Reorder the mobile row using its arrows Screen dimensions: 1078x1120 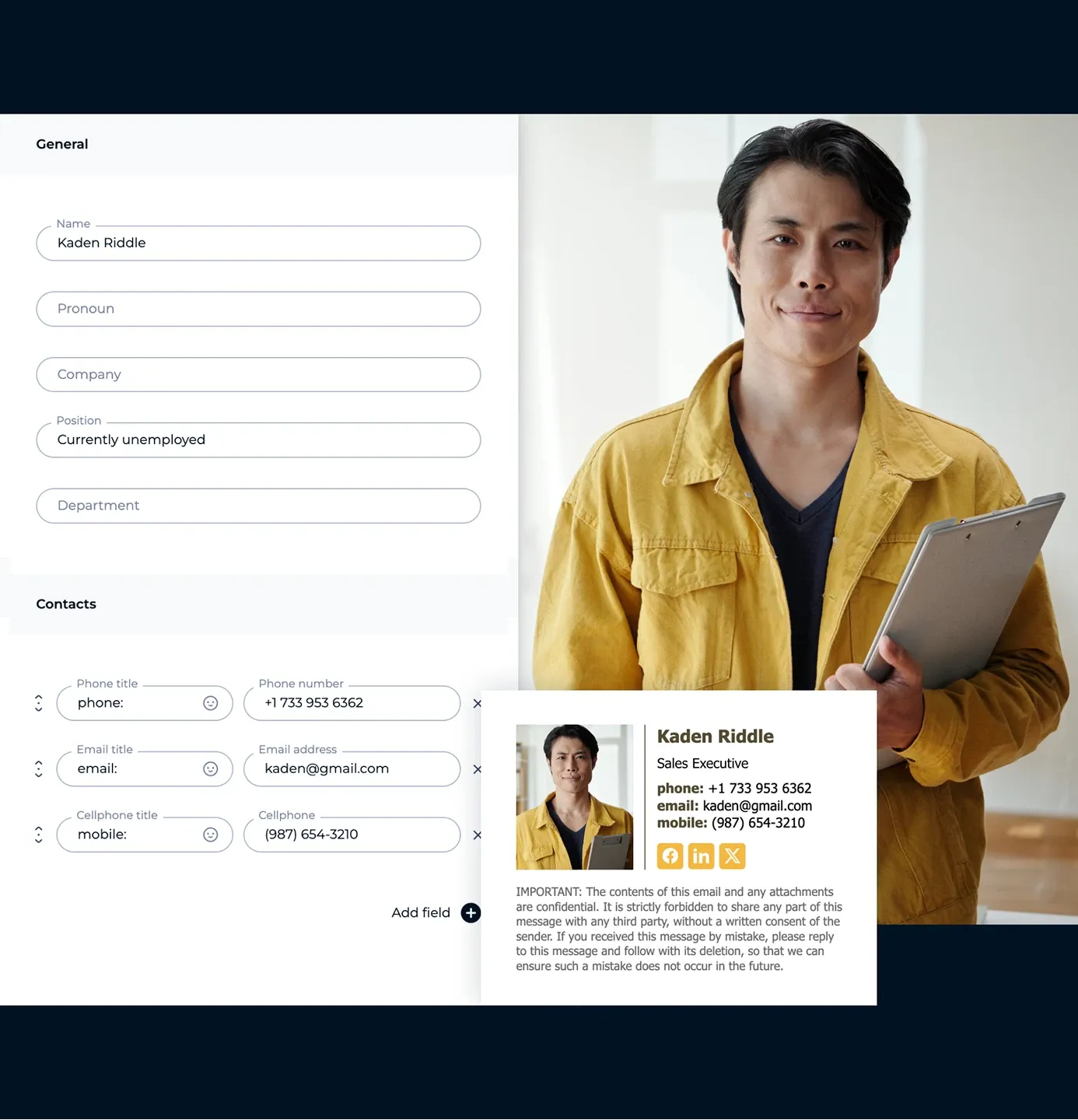(x=39, y=835)
